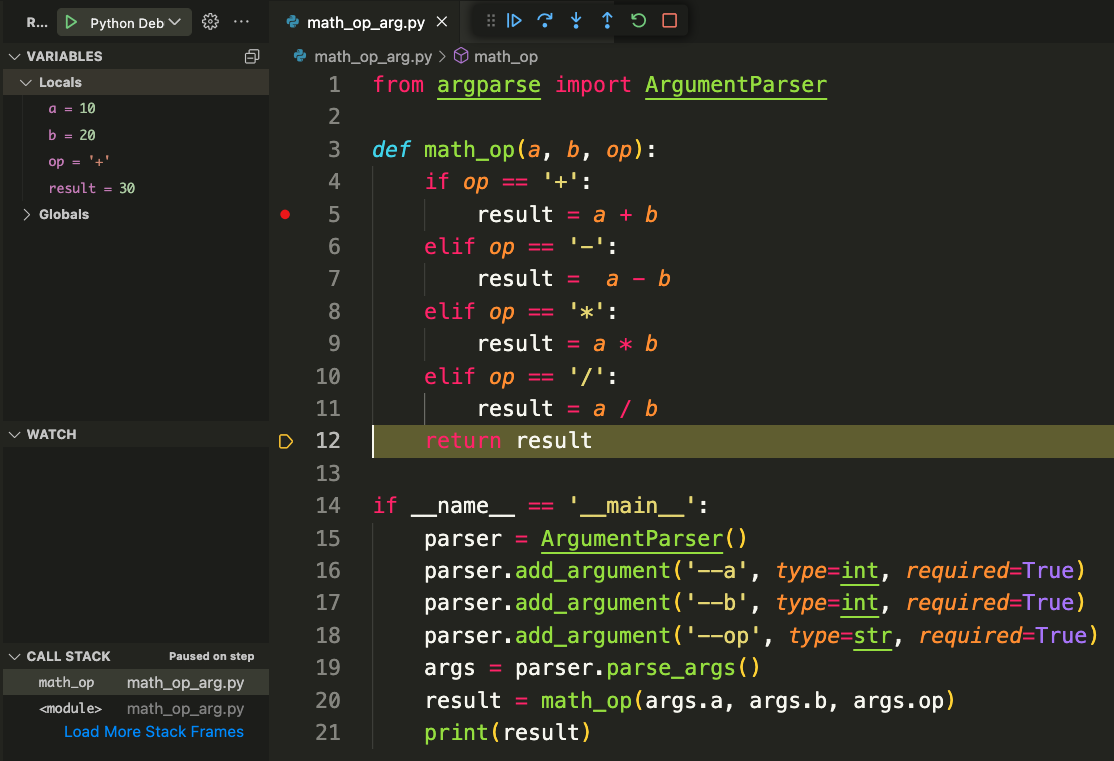This screenshot has height=761, width=1114.
Task: Click the '--b' add_argument line
Action: pyautogui.click(x=755, y=603)
